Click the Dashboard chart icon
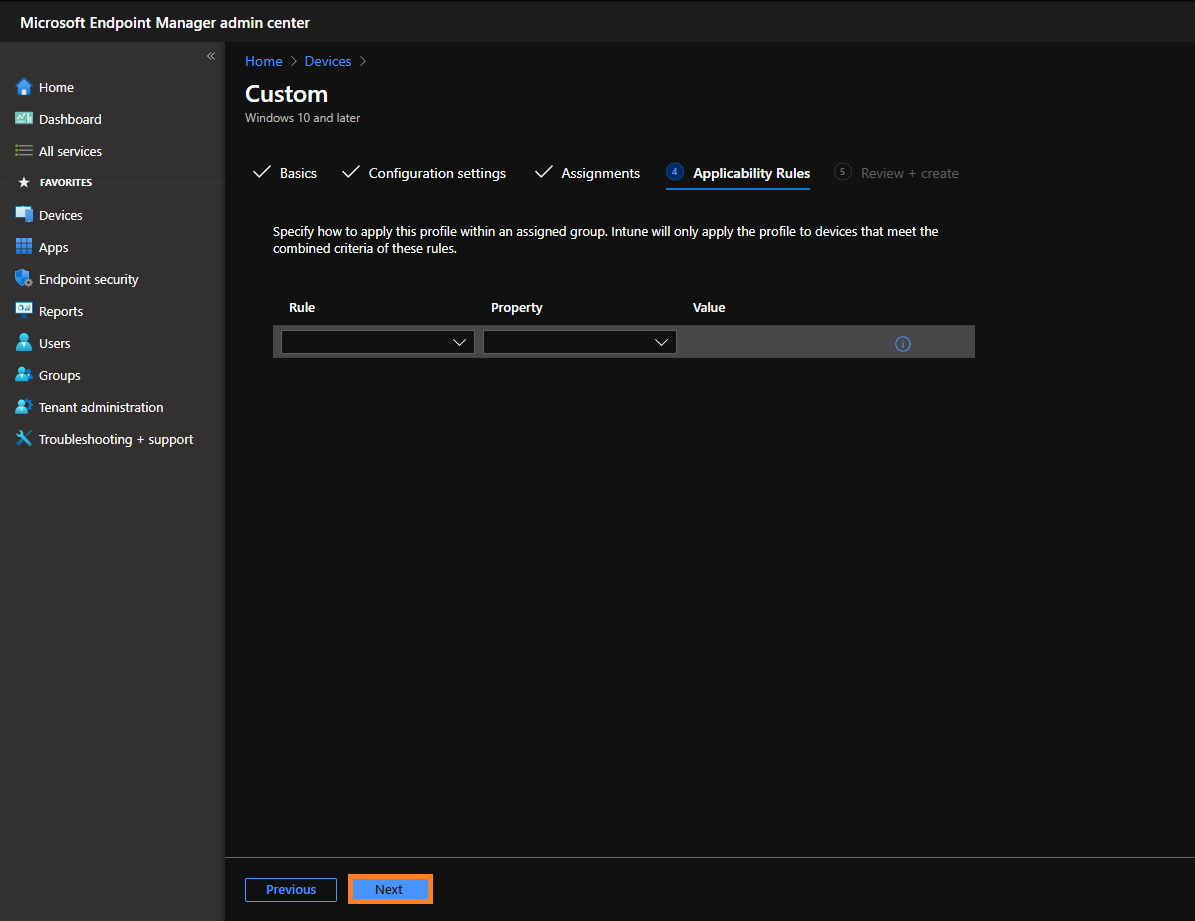Image resolution: width=1195 pixels, height=921 pixels. pyautogui.click(x=24, y=118)
